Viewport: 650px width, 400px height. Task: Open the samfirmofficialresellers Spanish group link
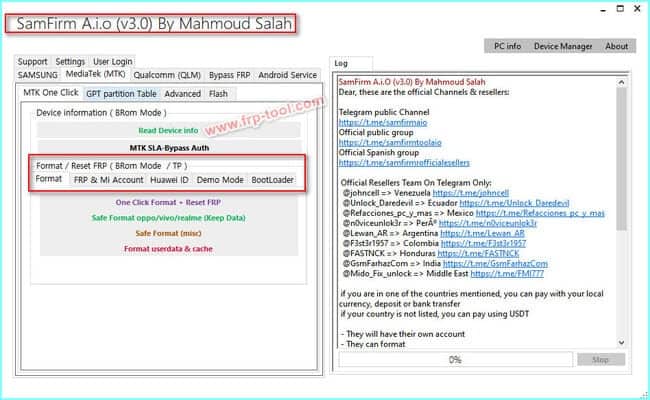(x=404, y=162)
